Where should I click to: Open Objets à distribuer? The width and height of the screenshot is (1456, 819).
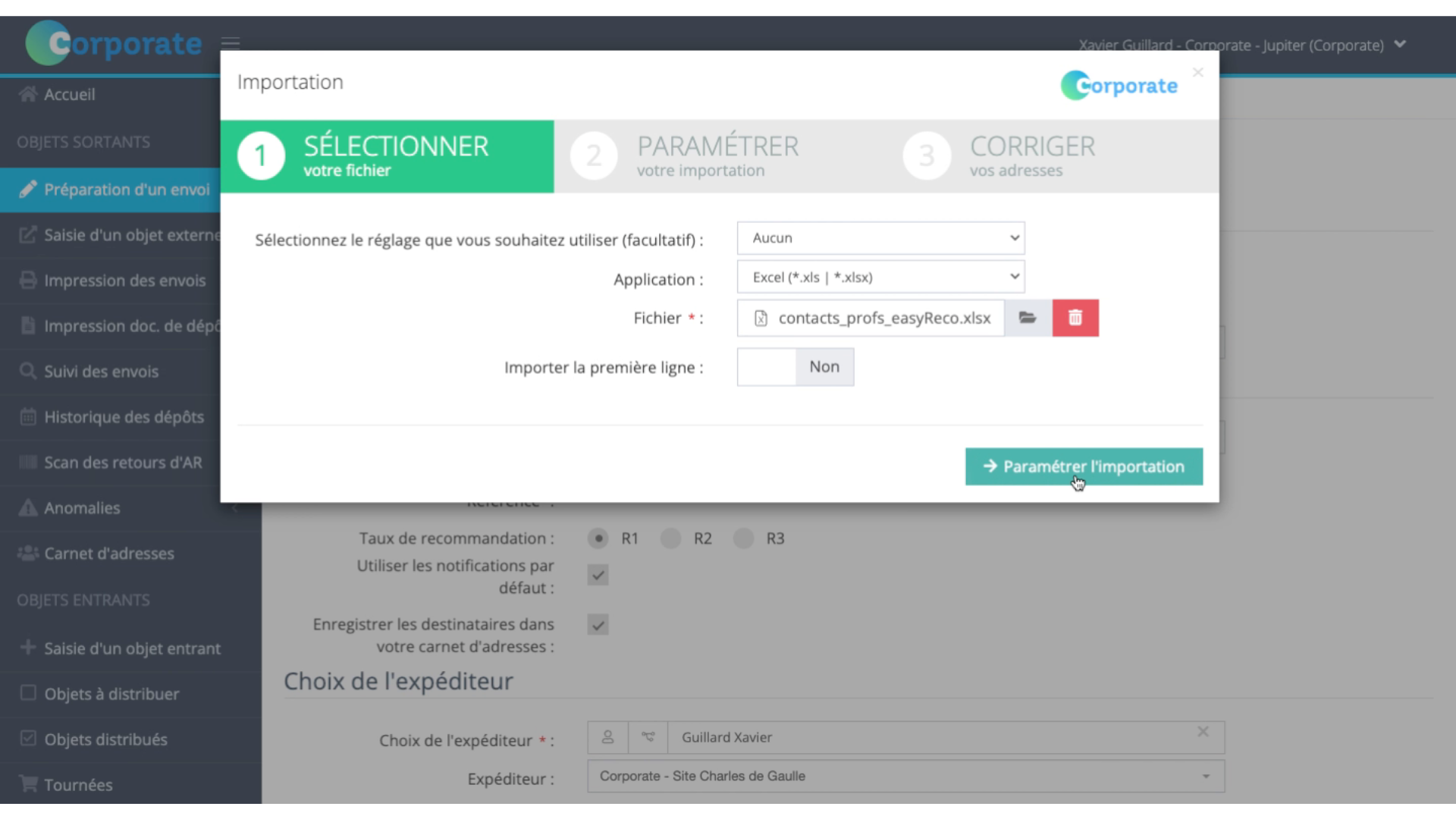(x=130, y=694)
